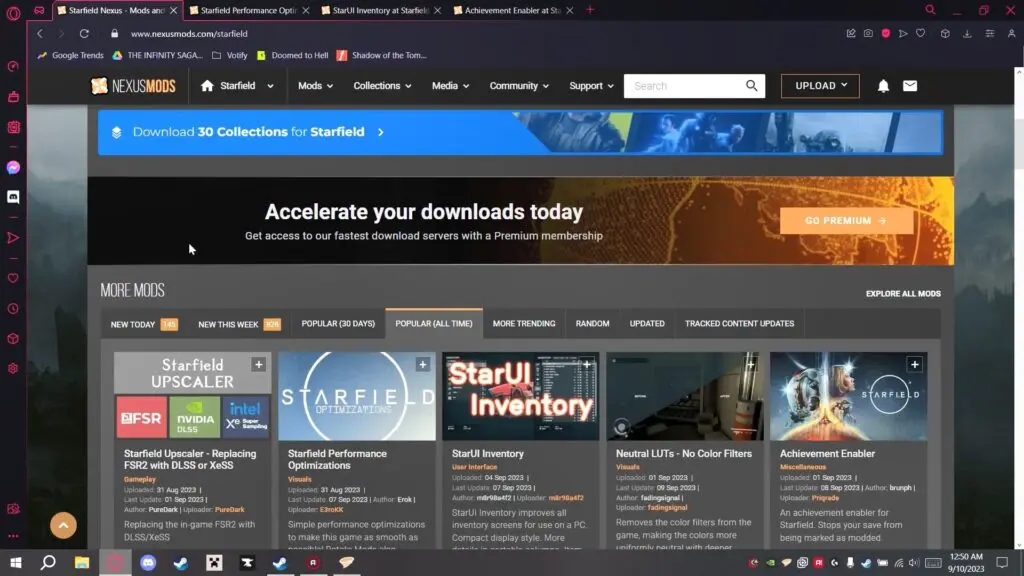Open the StarUI Inventory mod thumbnail
The width and height of the screenshot is (1024, 576).
[x=520, y=396]
